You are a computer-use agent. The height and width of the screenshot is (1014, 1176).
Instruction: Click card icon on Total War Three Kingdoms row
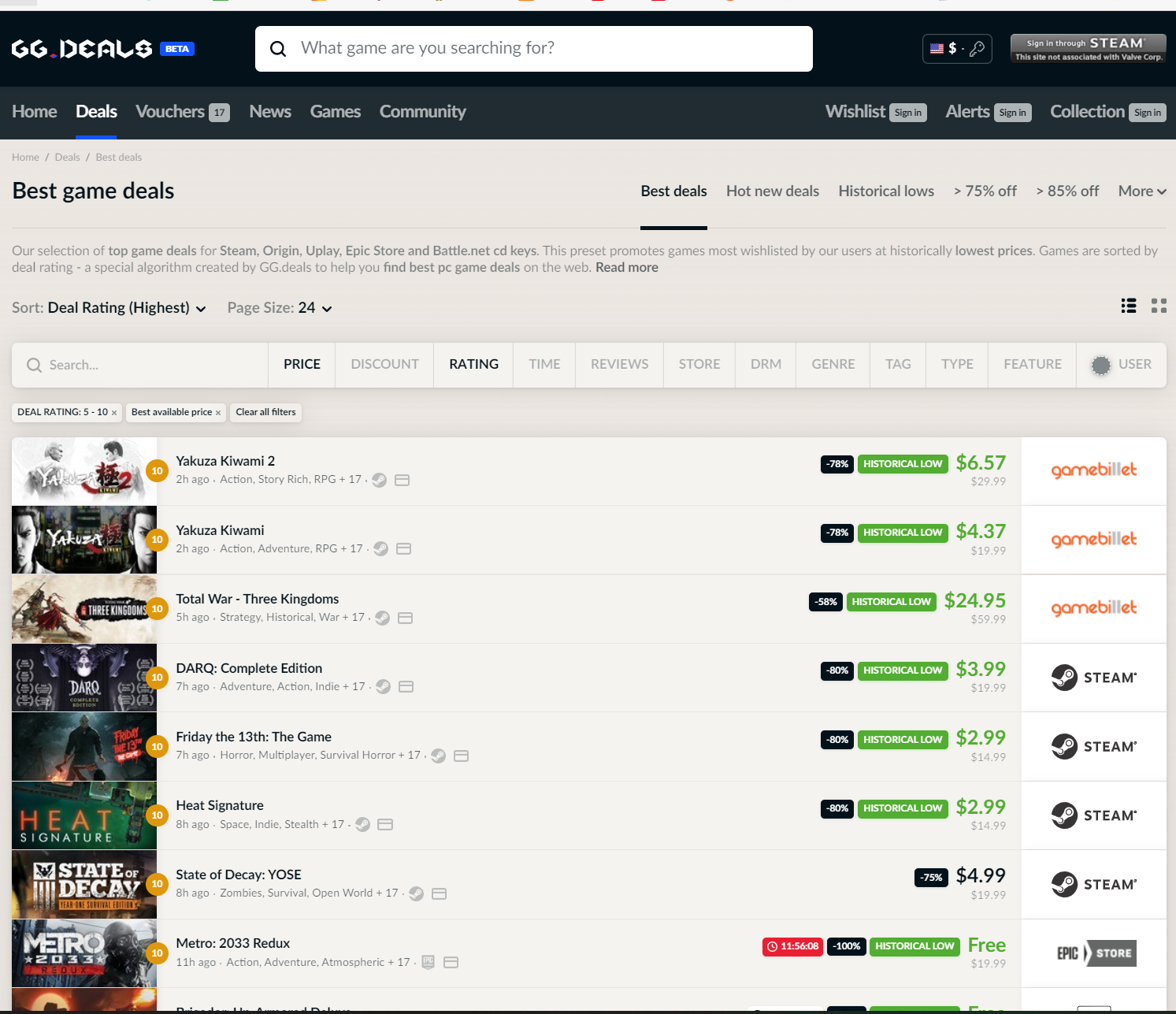[405, 618]
